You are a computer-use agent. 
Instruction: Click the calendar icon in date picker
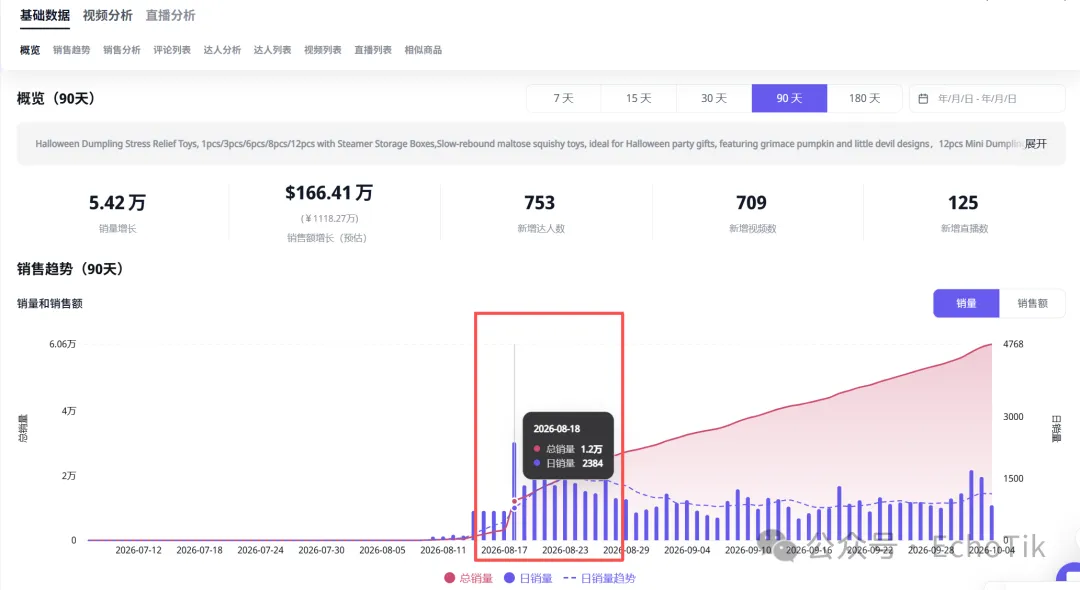[x=923, y=99]
